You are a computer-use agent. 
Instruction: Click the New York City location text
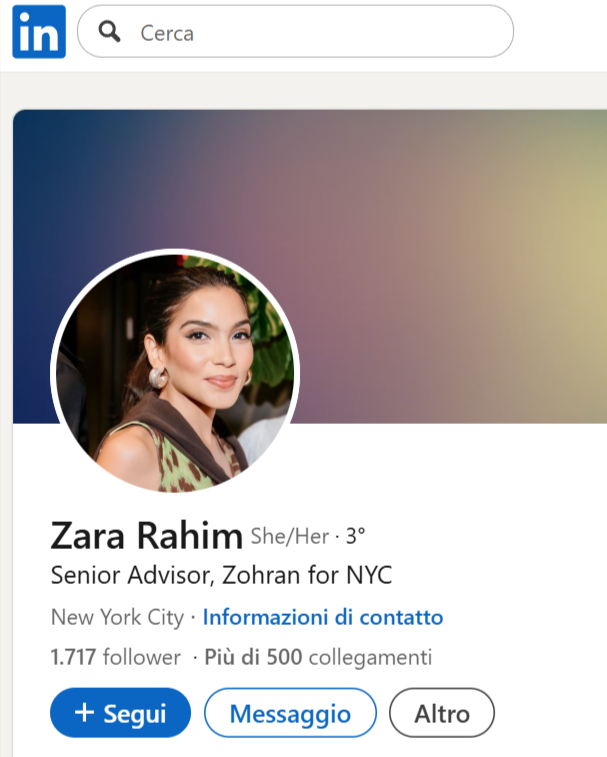[117, 617]
